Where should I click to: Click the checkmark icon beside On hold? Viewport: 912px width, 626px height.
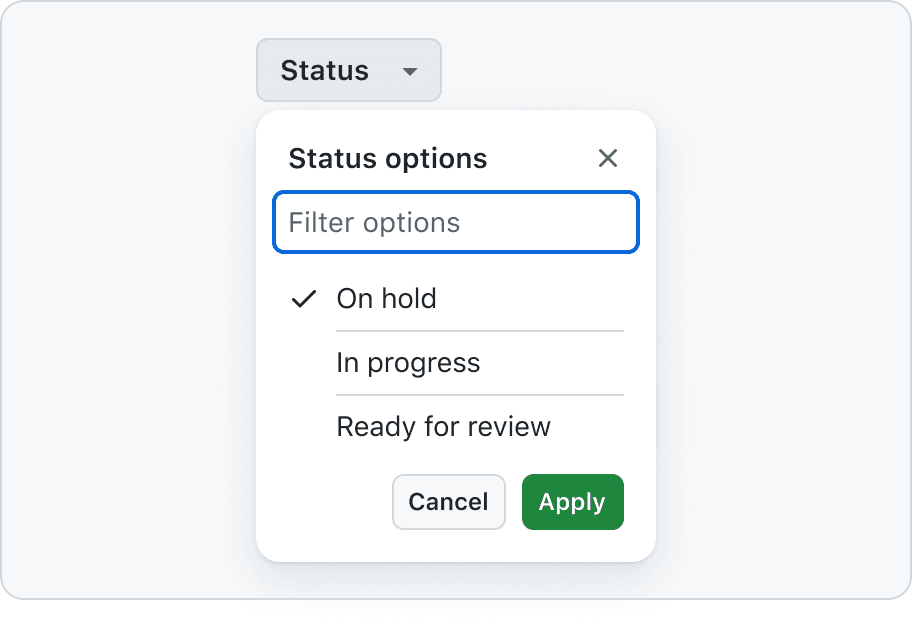[x=304, y=299]
